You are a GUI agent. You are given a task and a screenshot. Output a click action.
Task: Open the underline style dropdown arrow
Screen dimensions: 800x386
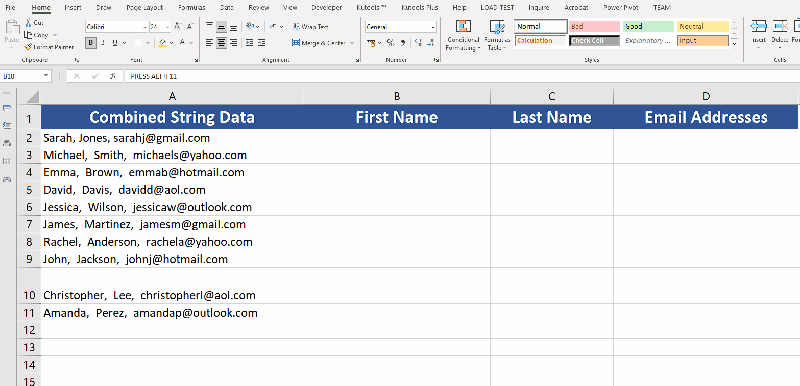[124, 43]
